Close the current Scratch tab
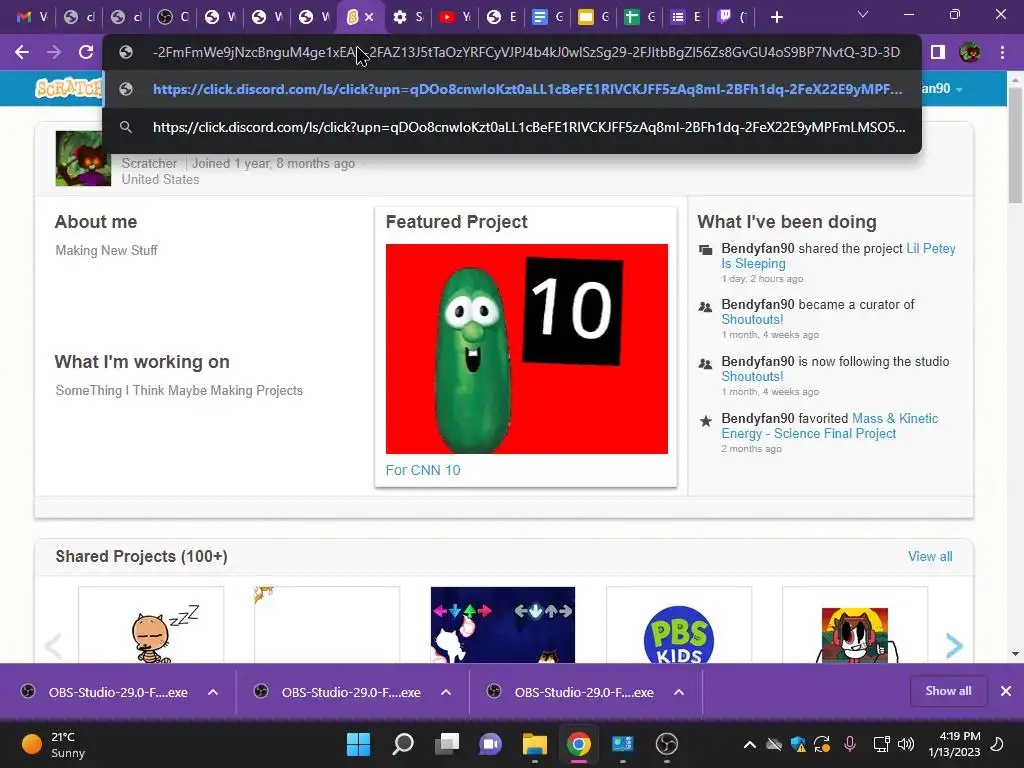Screen dimensions: 1024x768 (x=369, y=17)
